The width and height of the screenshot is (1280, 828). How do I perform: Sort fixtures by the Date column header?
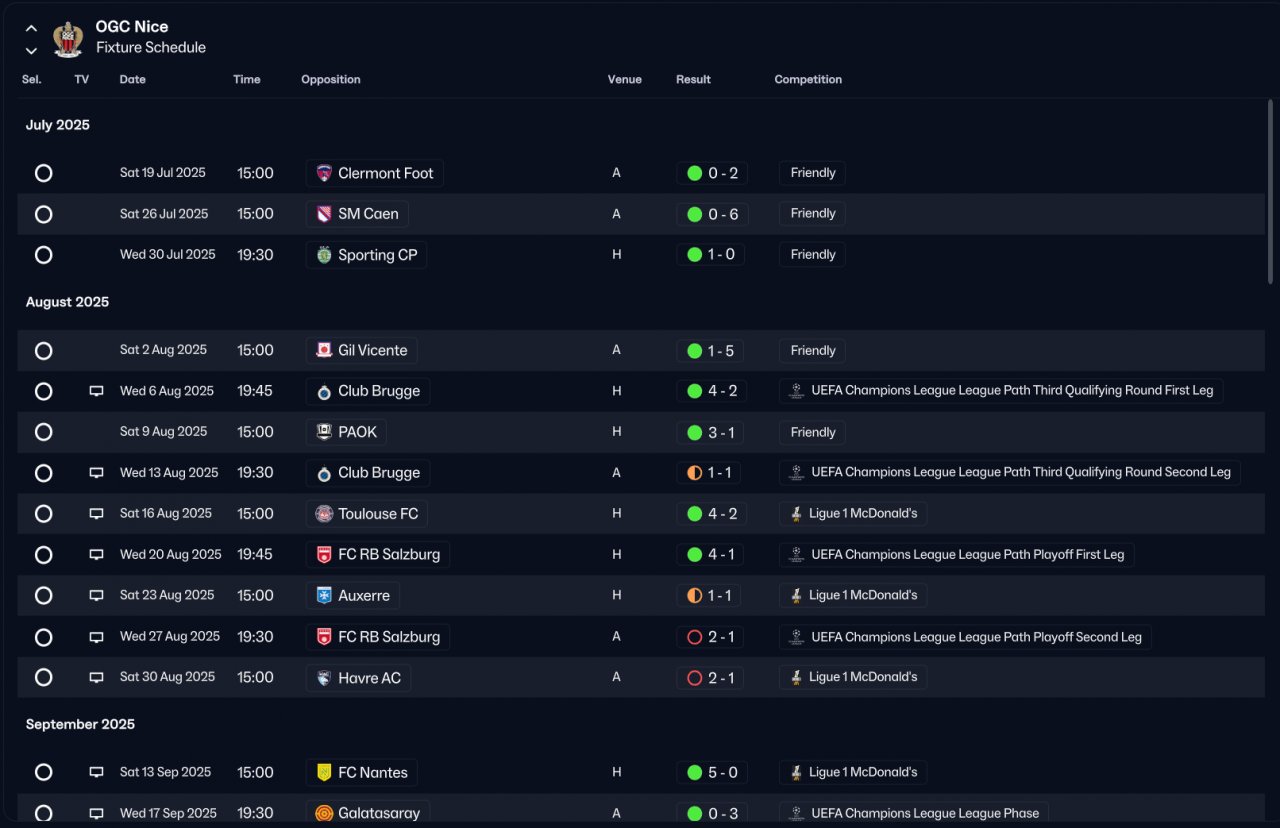click(132, 79)
